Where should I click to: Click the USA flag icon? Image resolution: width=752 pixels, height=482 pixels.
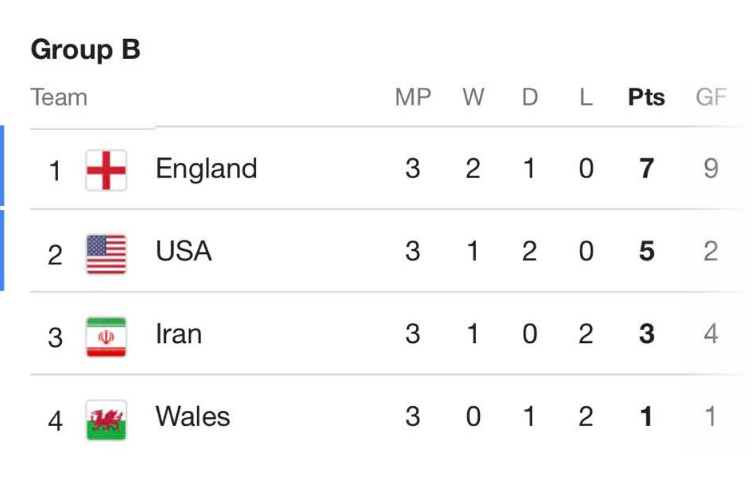[106, 254]
